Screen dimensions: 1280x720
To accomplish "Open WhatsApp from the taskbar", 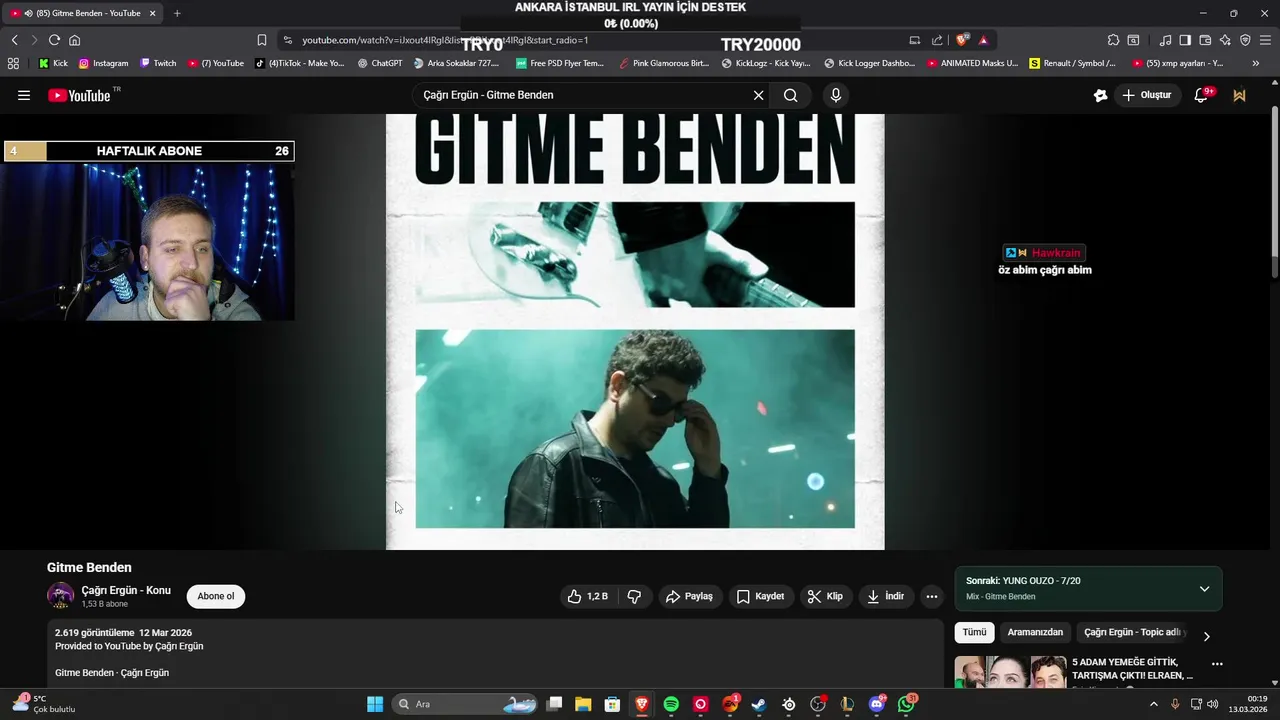I will click(906, 704).
